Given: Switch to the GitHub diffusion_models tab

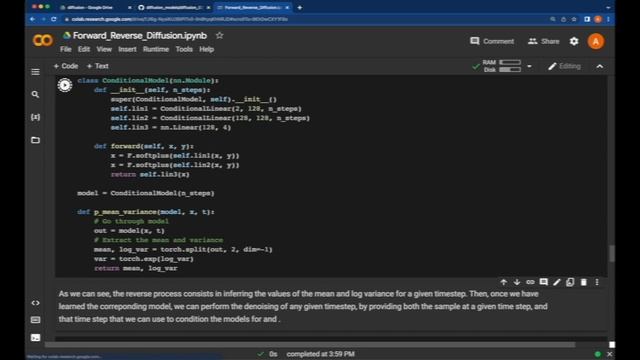Looking at the screenshot, I should 174,7.
